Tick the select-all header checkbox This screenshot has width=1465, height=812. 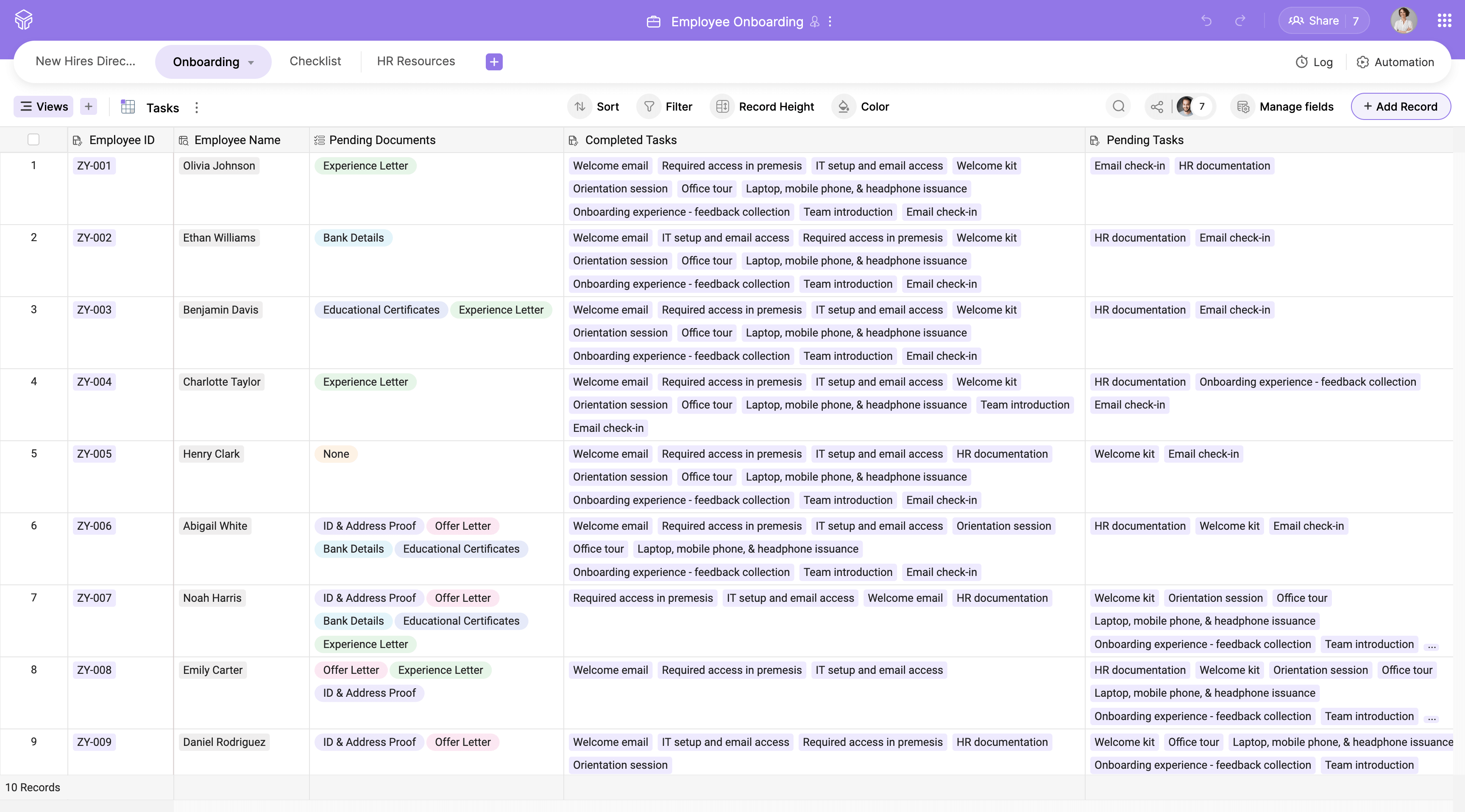[33, 139]
